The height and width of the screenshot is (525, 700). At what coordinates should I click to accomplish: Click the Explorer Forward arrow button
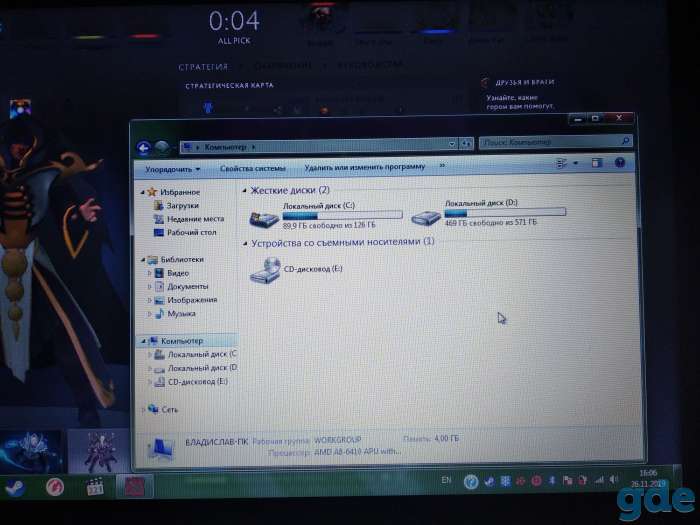(162, 147)
